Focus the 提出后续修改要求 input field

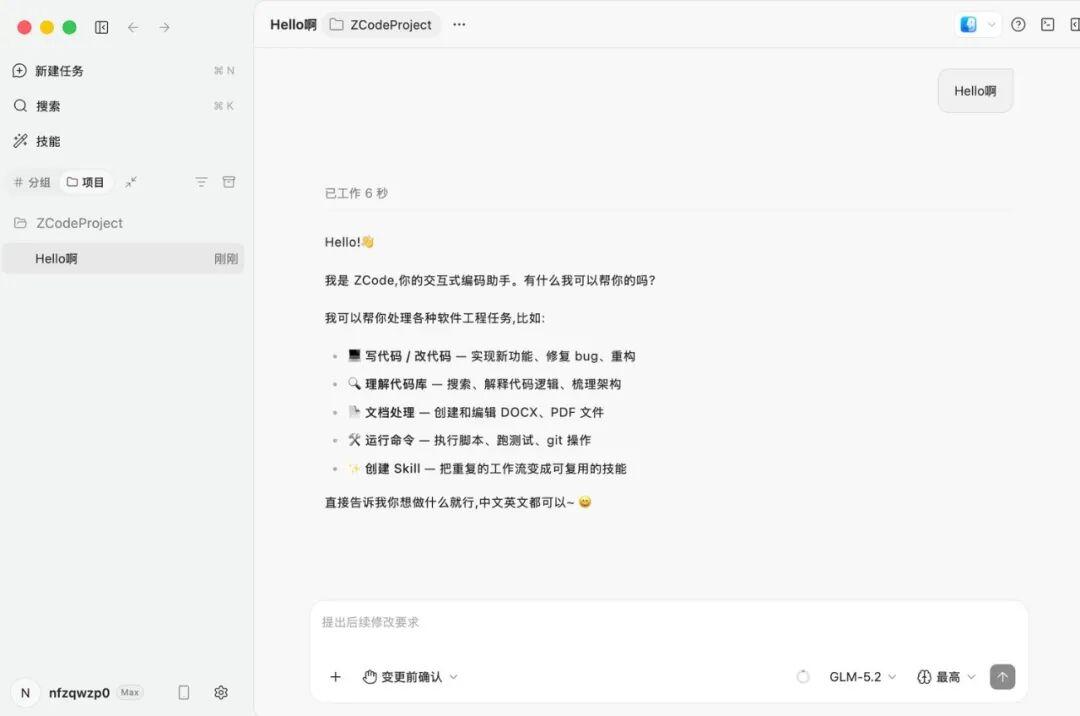pyautogui.click(x=668, y=622)
